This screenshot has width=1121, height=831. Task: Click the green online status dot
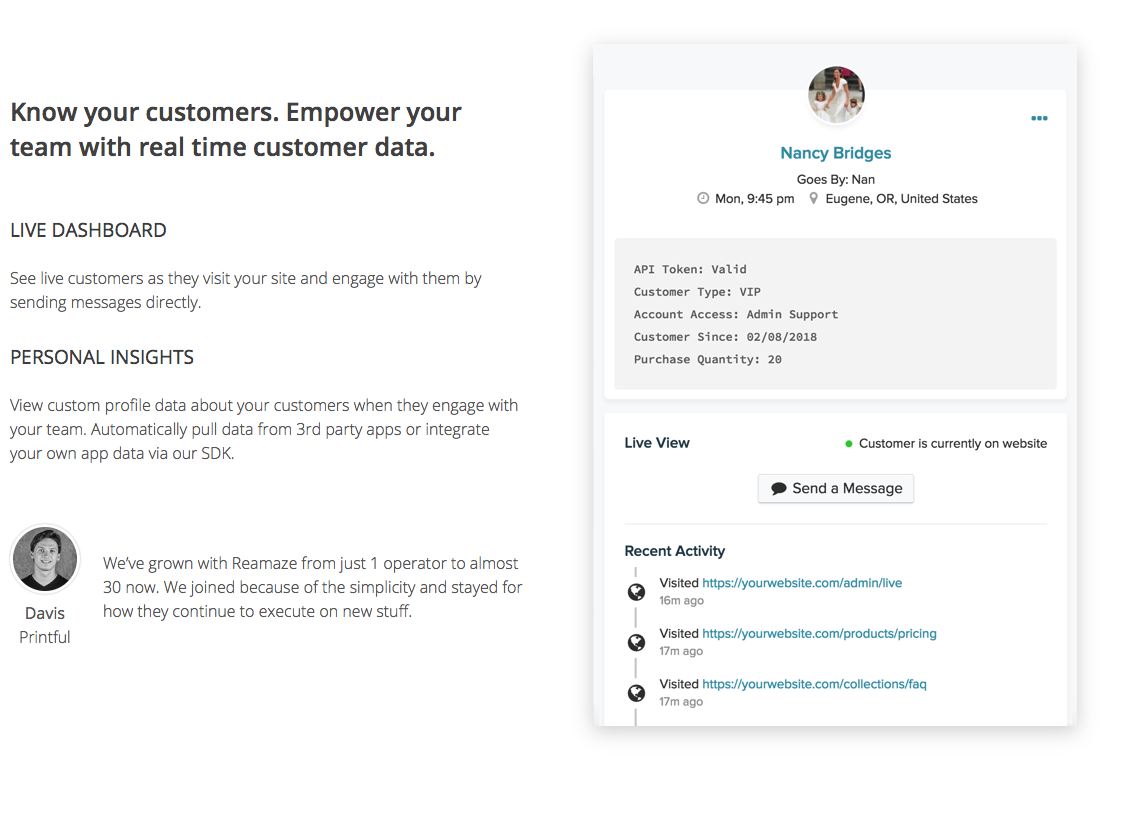[849, 443]
